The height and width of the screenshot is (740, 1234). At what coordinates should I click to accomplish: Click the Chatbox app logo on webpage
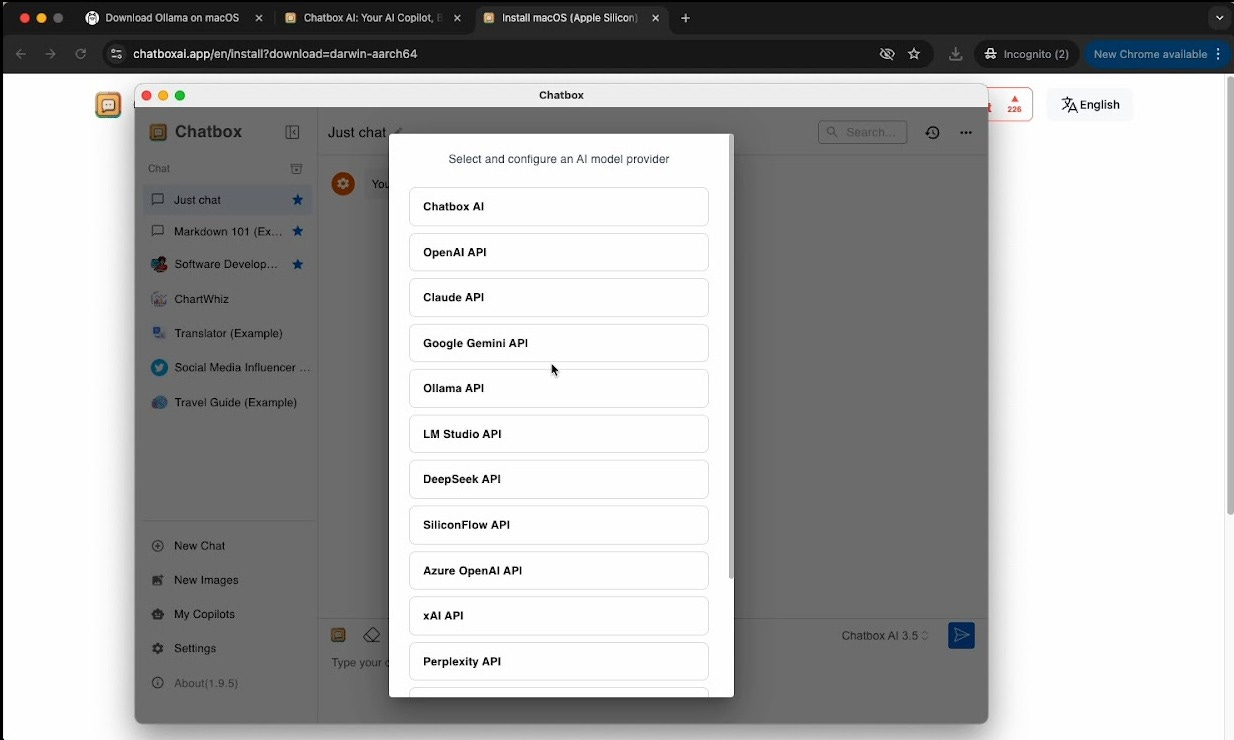coord(108,104)
